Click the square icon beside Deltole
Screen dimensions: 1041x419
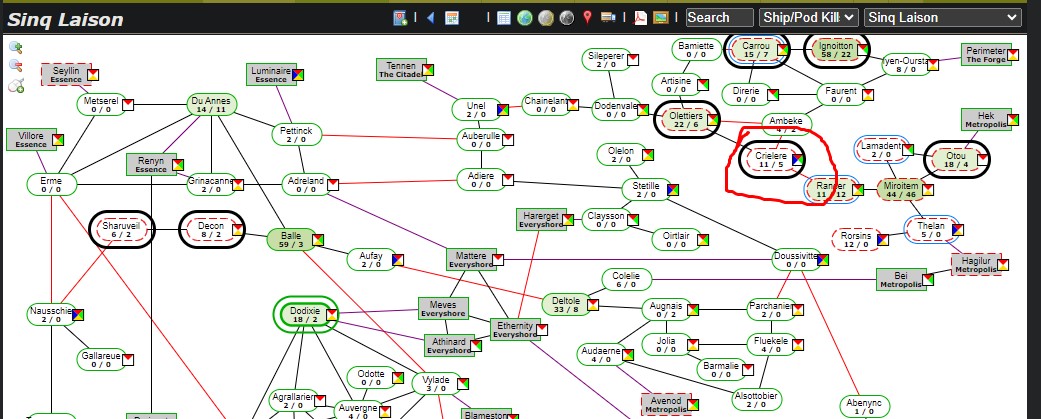(x=592, y=305)
